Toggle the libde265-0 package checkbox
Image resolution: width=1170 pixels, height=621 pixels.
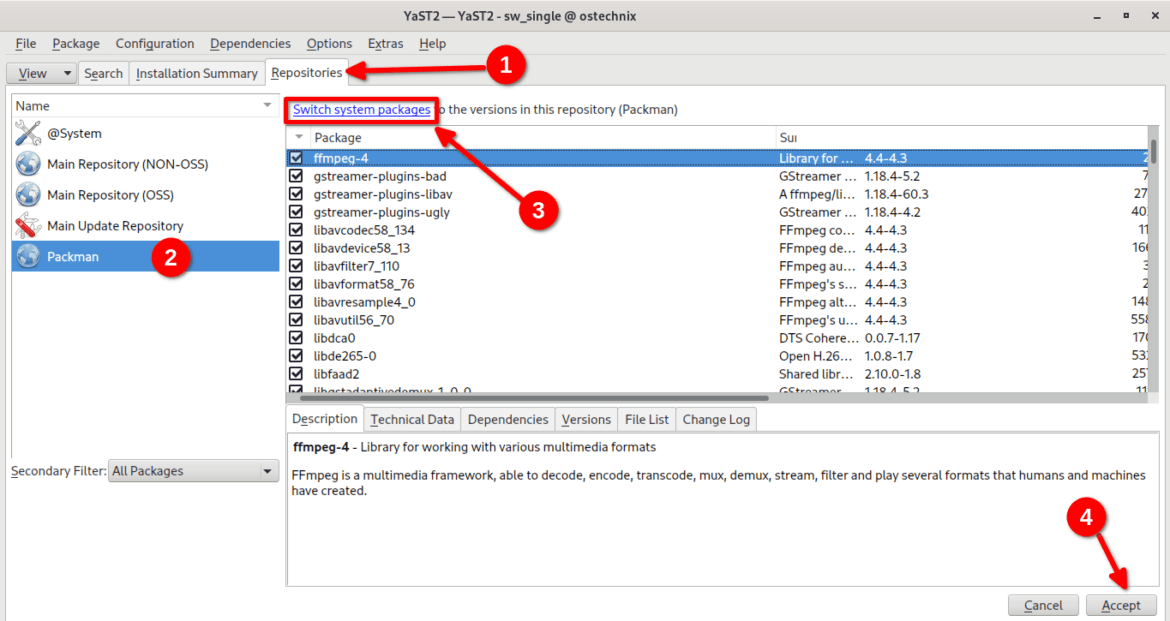296,356
